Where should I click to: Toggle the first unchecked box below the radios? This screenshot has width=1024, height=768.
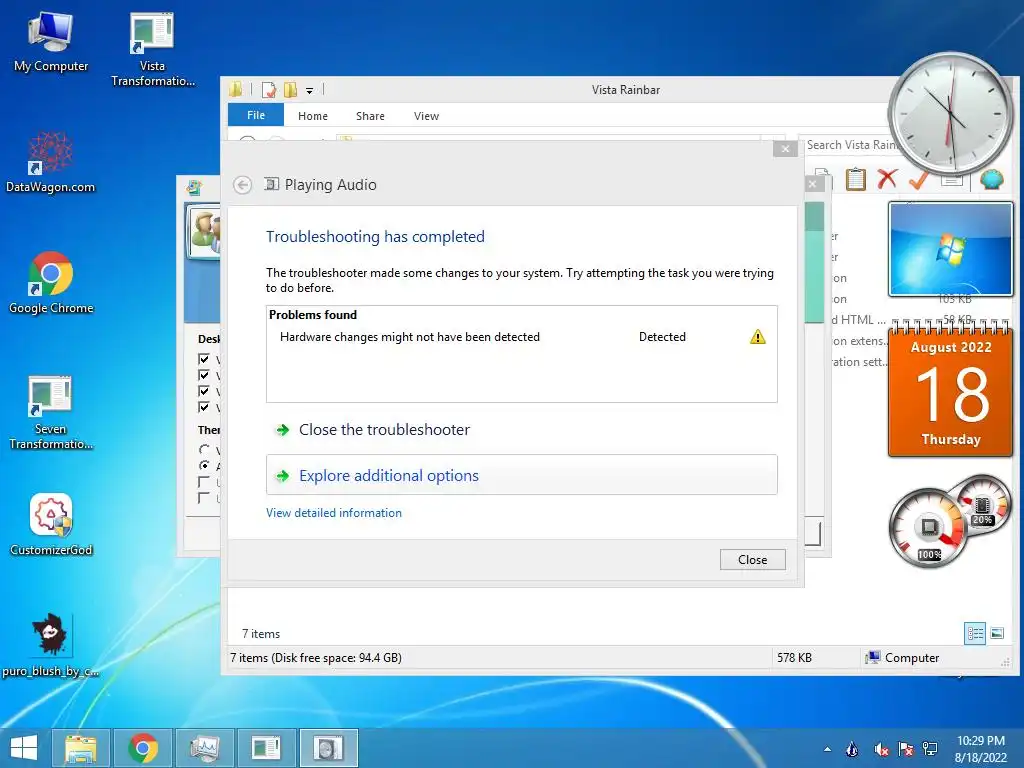(204, 482)
